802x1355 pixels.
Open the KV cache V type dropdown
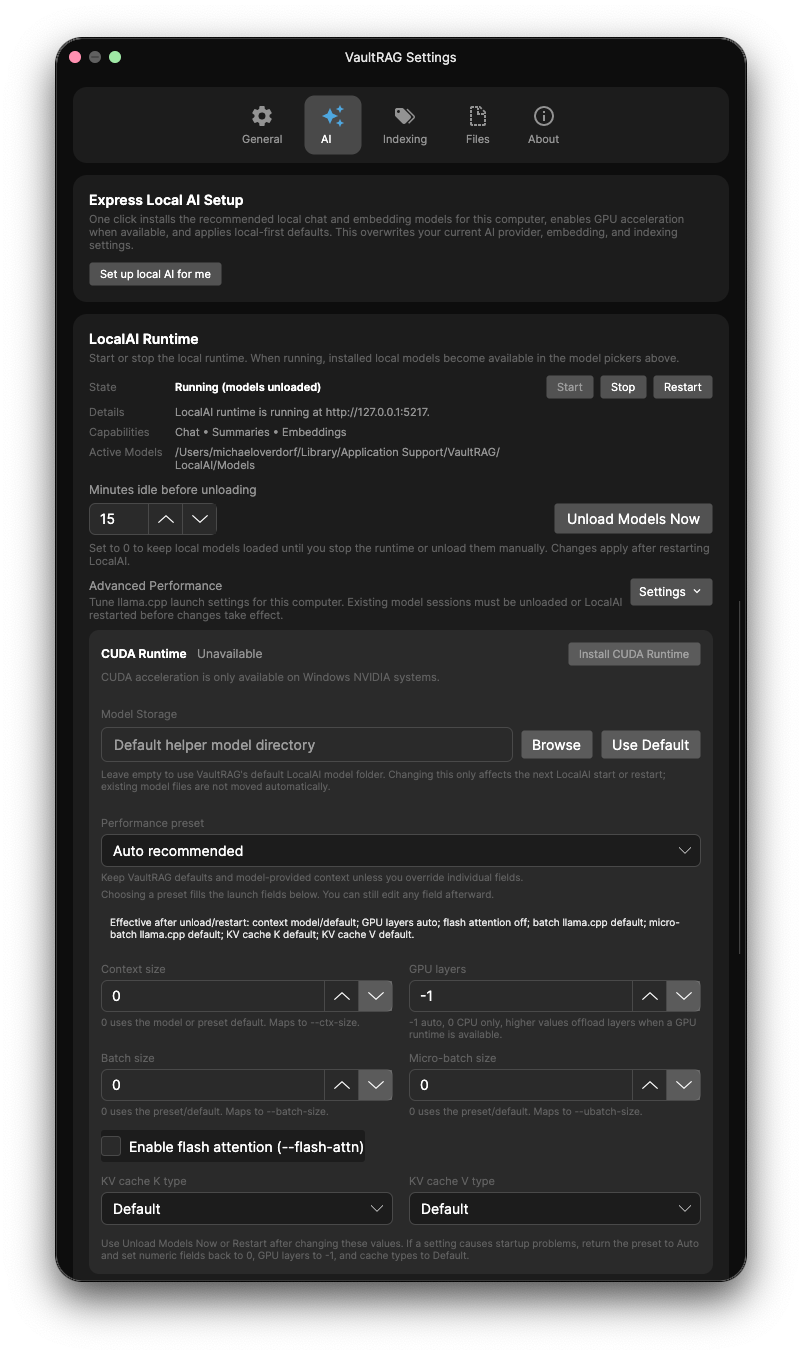pyautogui.click(x=555, y=1209)
